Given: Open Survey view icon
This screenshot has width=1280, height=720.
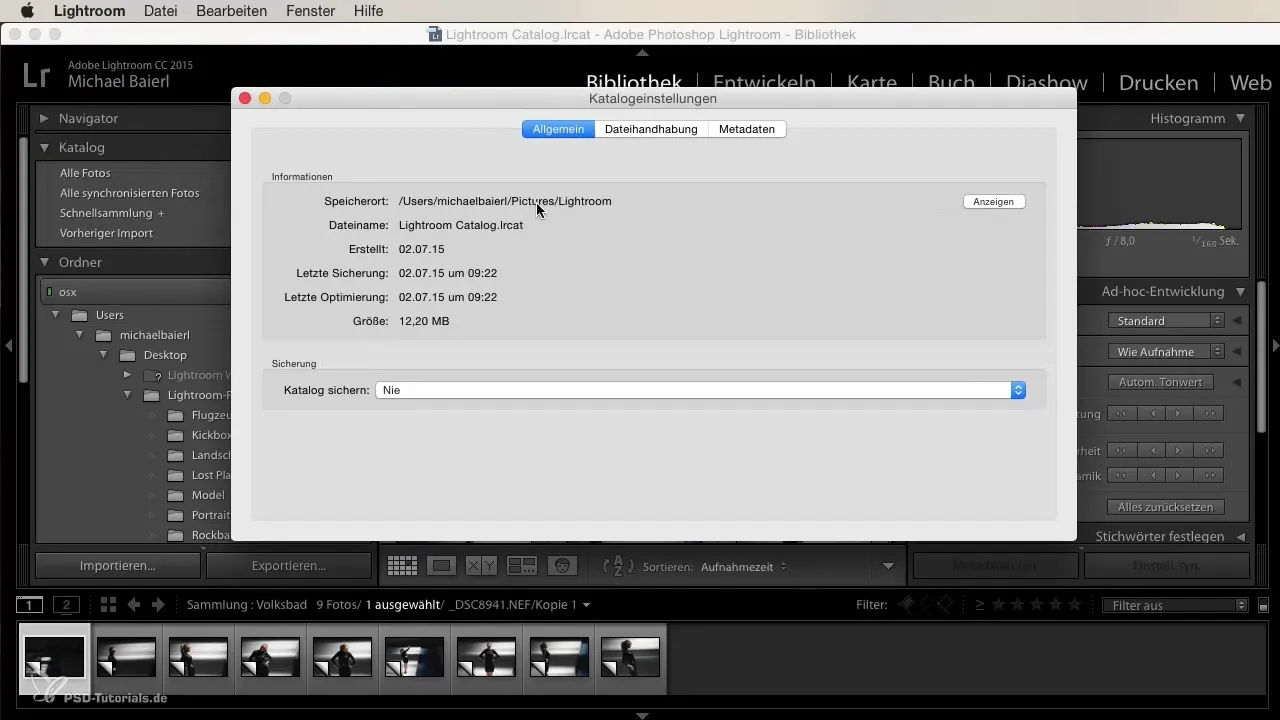Looking at the screenshot, I should (x=522, y=566).
